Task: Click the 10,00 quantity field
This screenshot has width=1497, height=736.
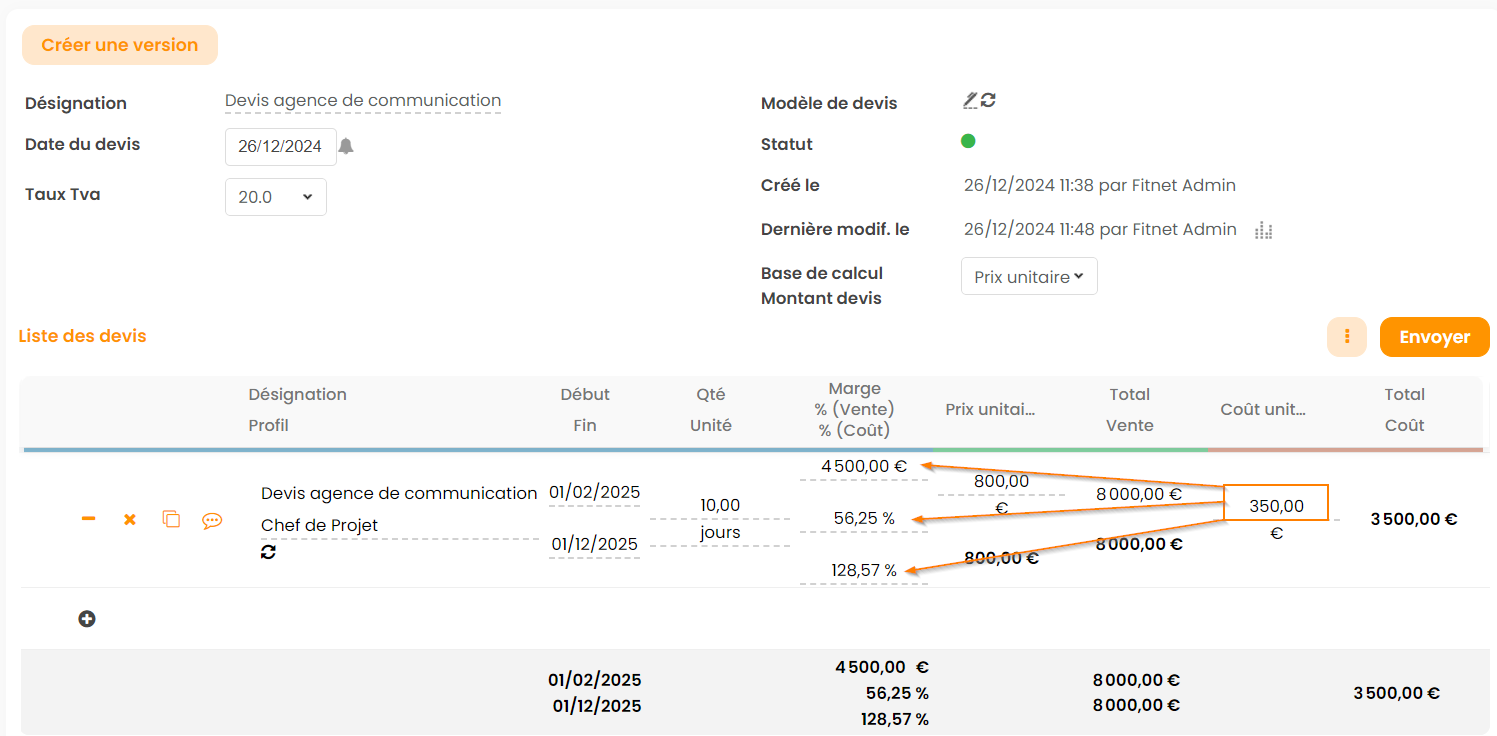Action: pyautogui.click(x=720, y=505)
